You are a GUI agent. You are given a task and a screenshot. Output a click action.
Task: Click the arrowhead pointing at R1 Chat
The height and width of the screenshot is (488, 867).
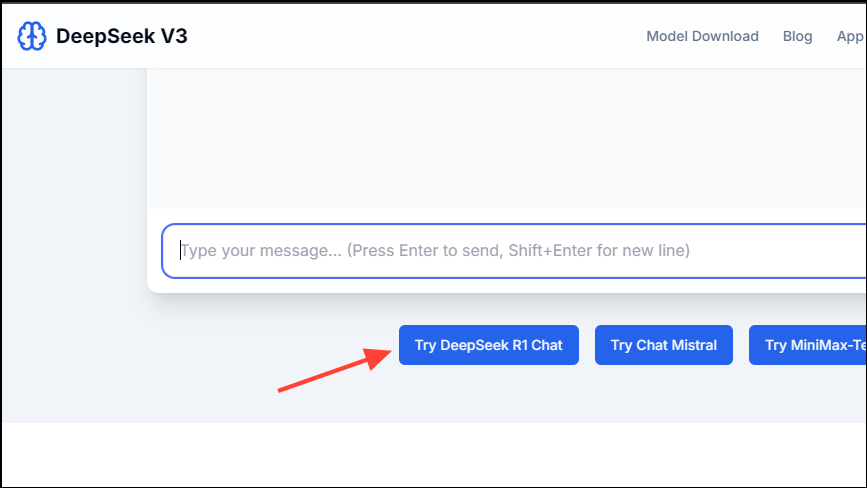point(379,356)
